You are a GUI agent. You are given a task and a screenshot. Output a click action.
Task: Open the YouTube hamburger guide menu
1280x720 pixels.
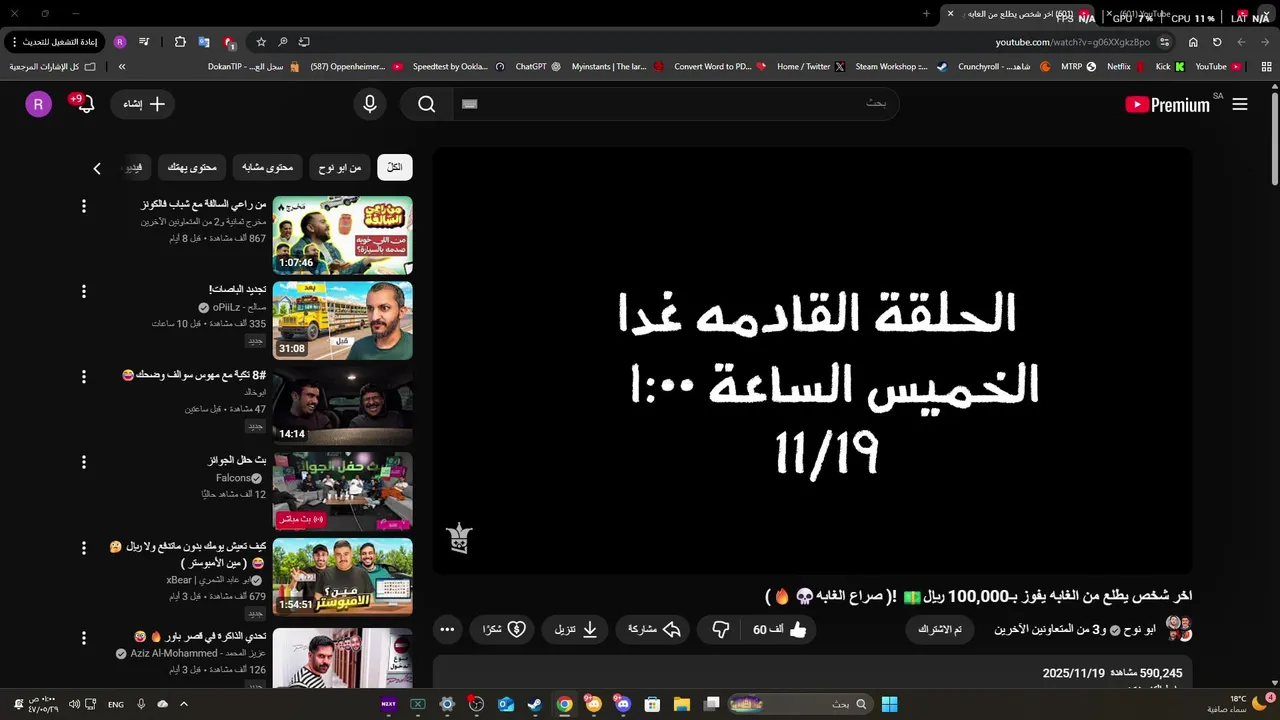tap(1240, 104)
